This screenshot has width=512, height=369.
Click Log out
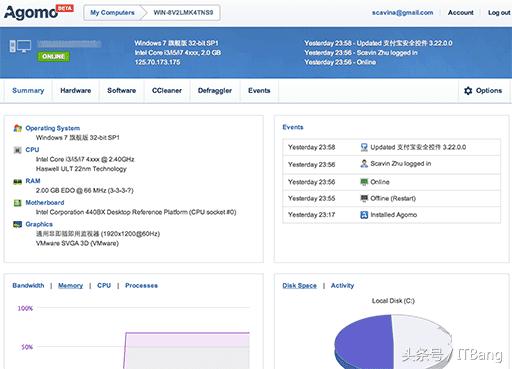[499, 13]
